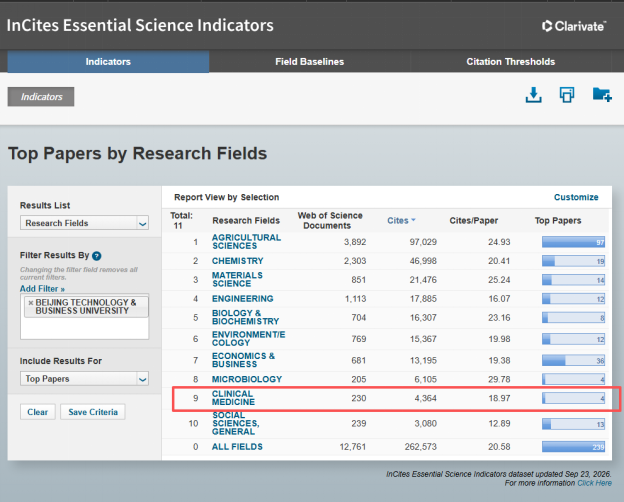Click the save to folder icon
The width and height of the screenshot is (624, 502).
(602, 95)
